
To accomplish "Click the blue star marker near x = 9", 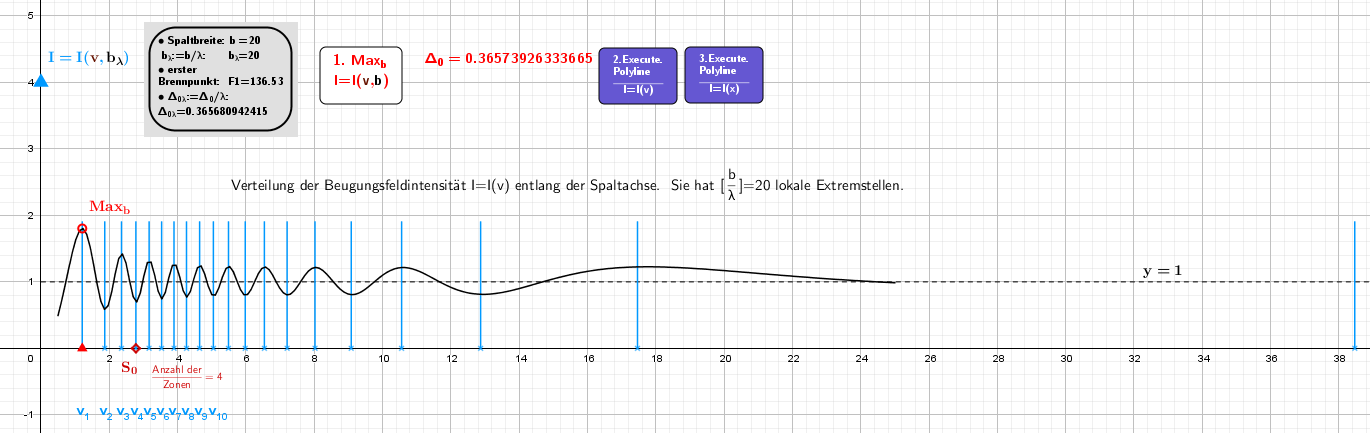I will [x=350, y=348].
